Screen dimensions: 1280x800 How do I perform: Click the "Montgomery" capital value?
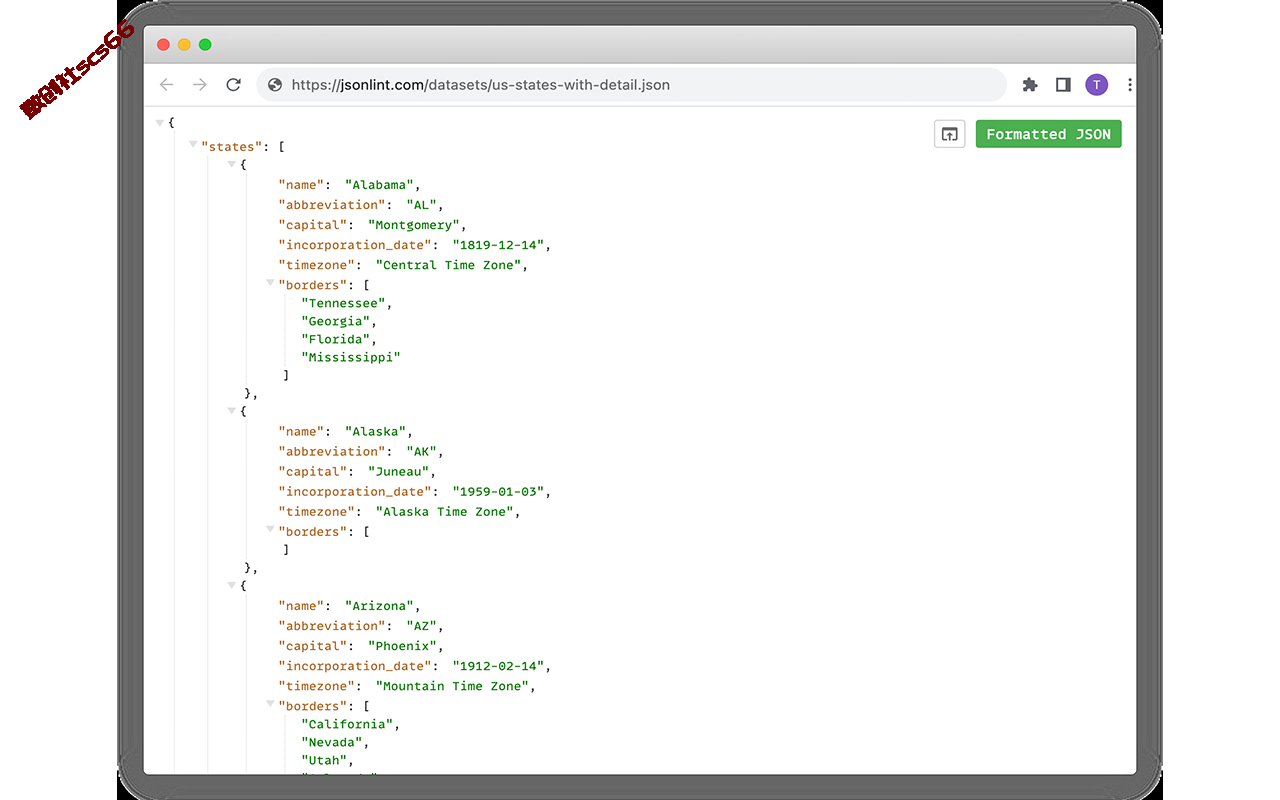coord(414,225)
